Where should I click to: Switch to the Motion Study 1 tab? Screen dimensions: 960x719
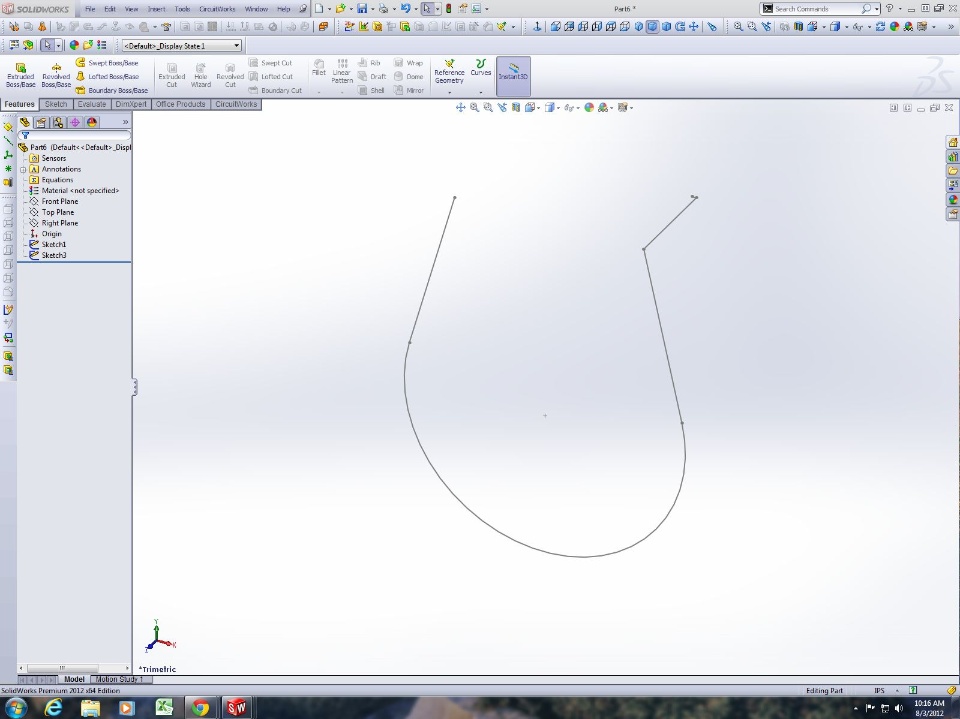(x=119, y=679)
